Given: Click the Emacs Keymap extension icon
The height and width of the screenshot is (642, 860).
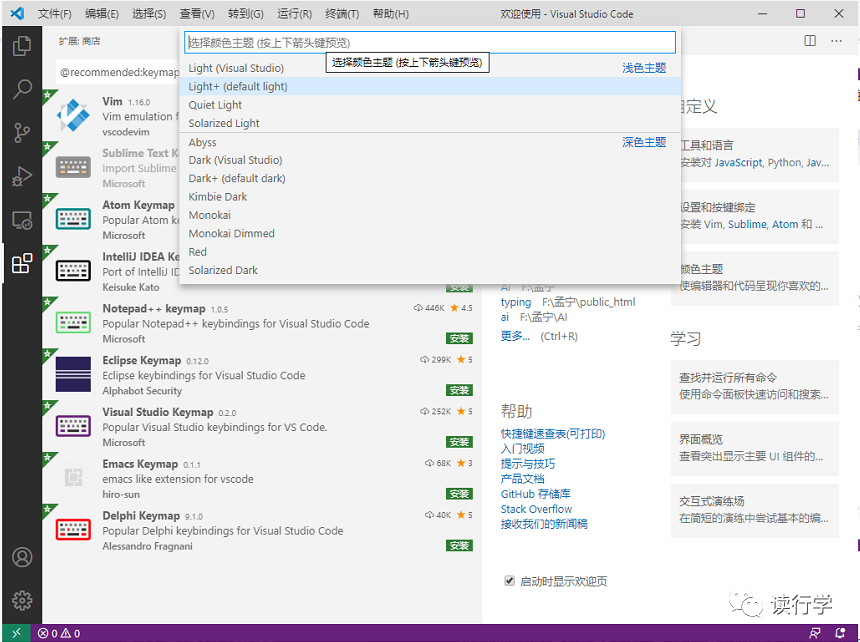Looking at the screenshot, I should [x=73, y=478].
